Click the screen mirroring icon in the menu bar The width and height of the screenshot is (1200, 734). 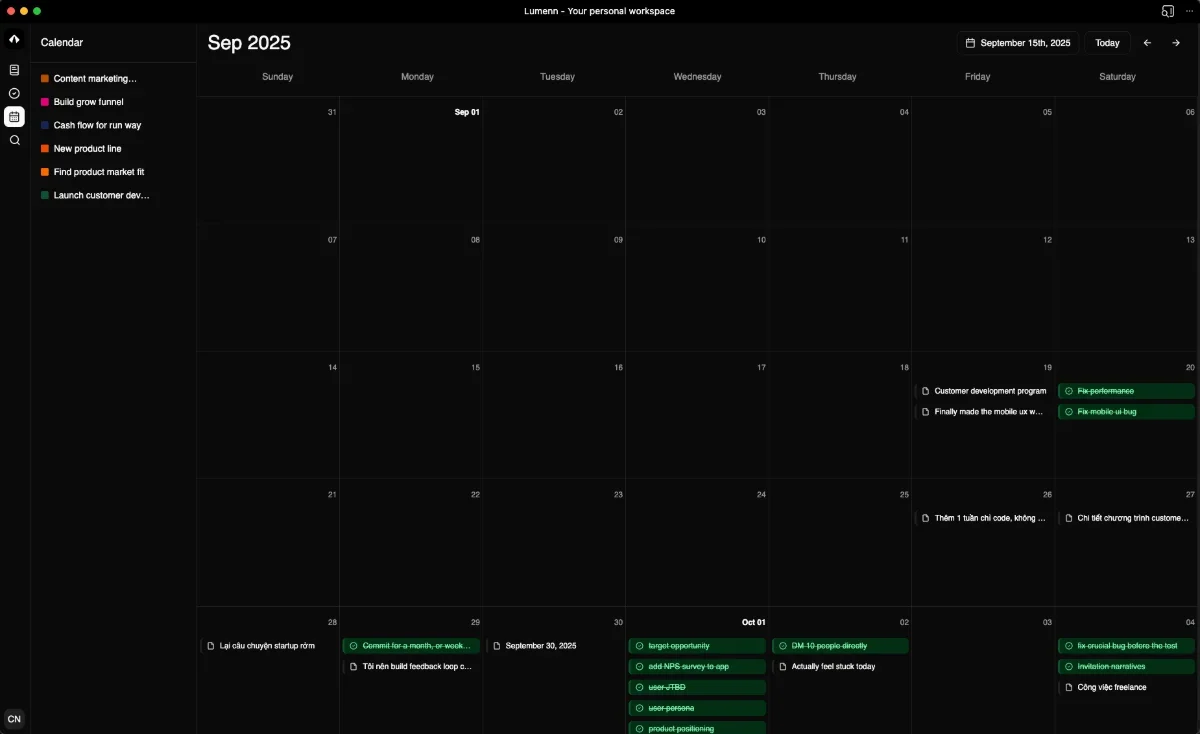[x=1167, y=11]
